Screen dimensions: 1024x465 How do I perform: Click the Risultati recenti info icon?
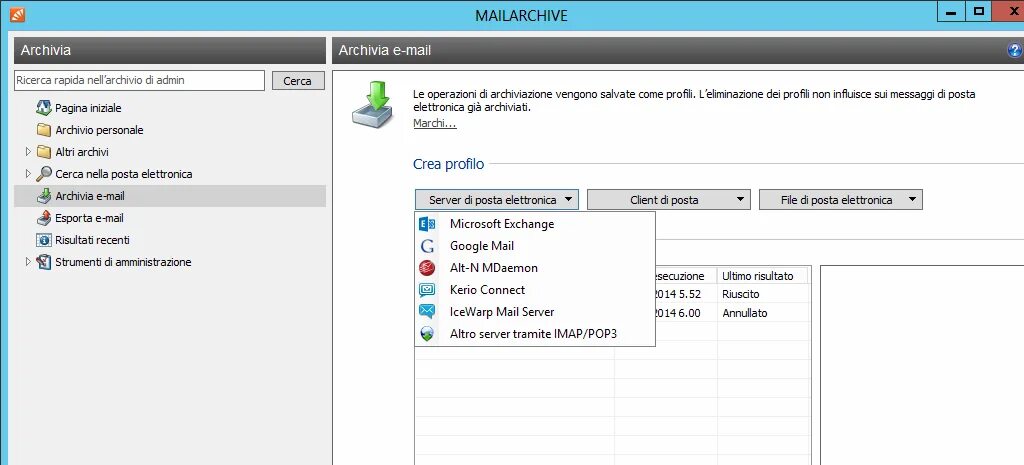pos(44,240)
